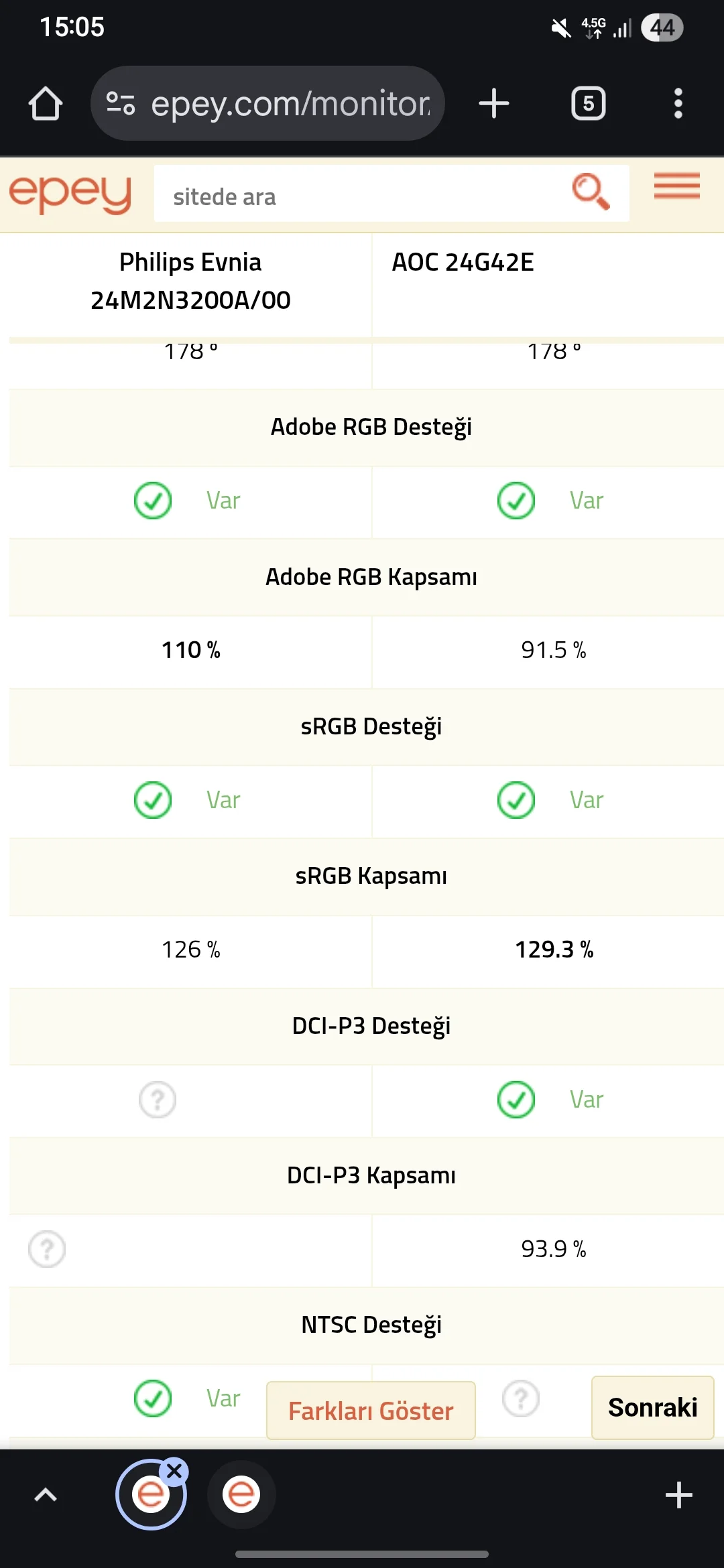
Task: Open tab switcher showing 5 tabs
Action: [x=588, y=104]
